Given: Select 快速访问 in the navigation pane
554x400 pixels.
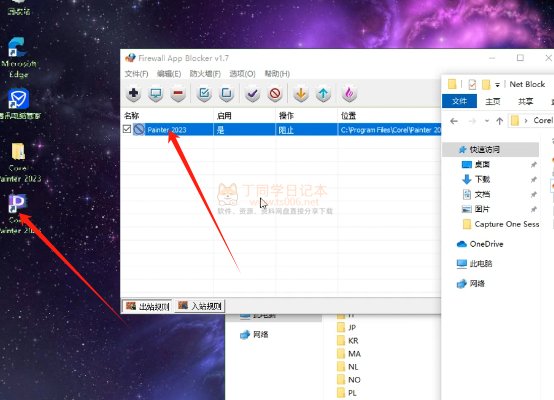Looking at the screenshot, I should [x=491, y=149].
